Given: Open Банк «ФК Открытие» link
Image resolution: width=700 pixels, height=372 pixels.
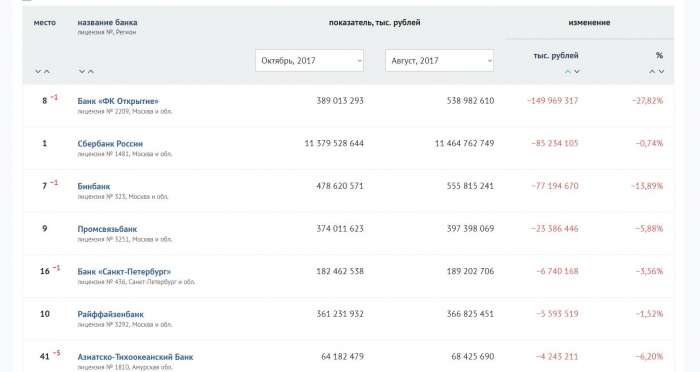Looking at the screenshot, I should 118,101.
